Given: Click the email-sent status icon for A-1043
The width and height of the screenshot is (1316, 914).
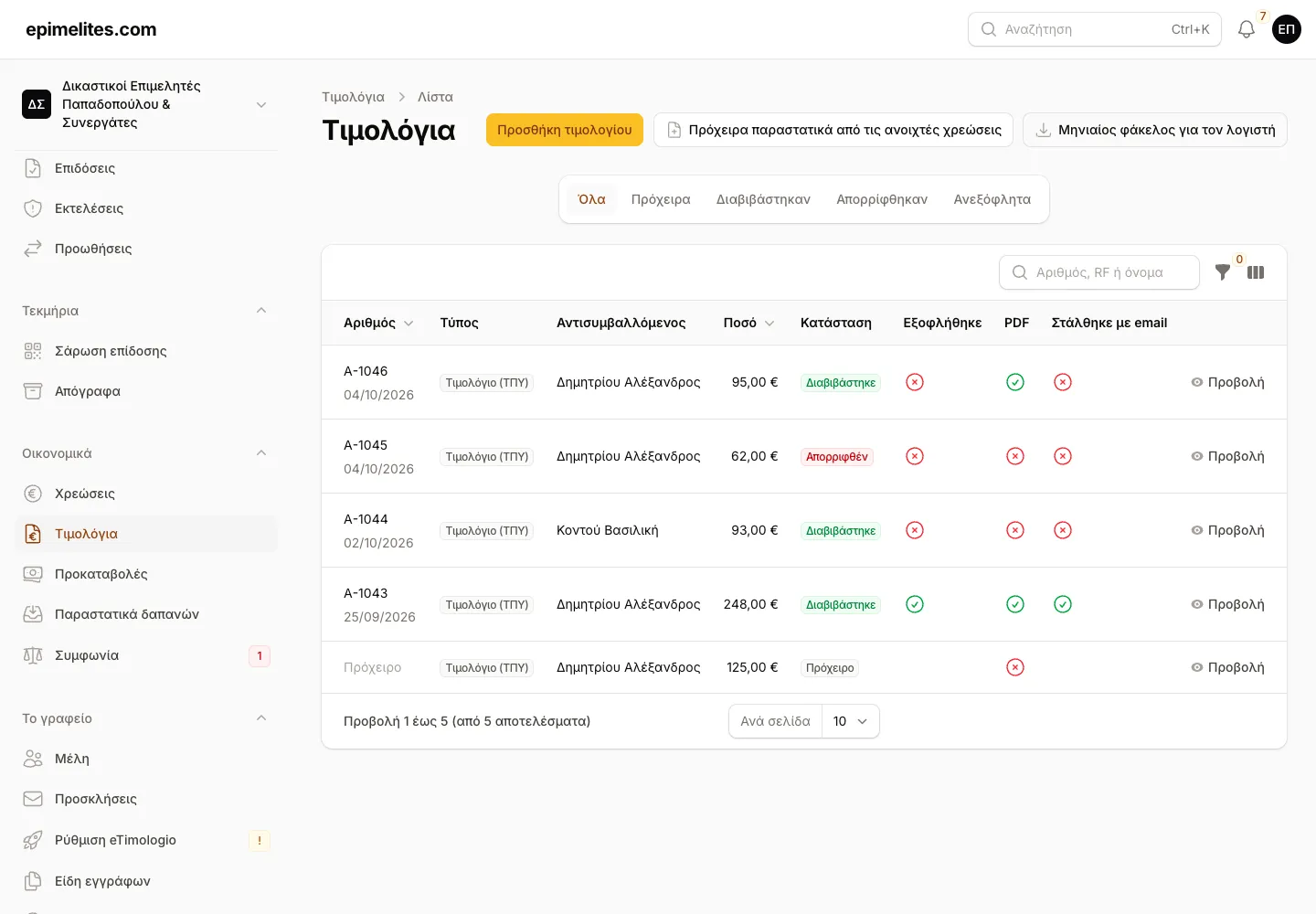Looking at the screenshot, I should [1063, 604].
